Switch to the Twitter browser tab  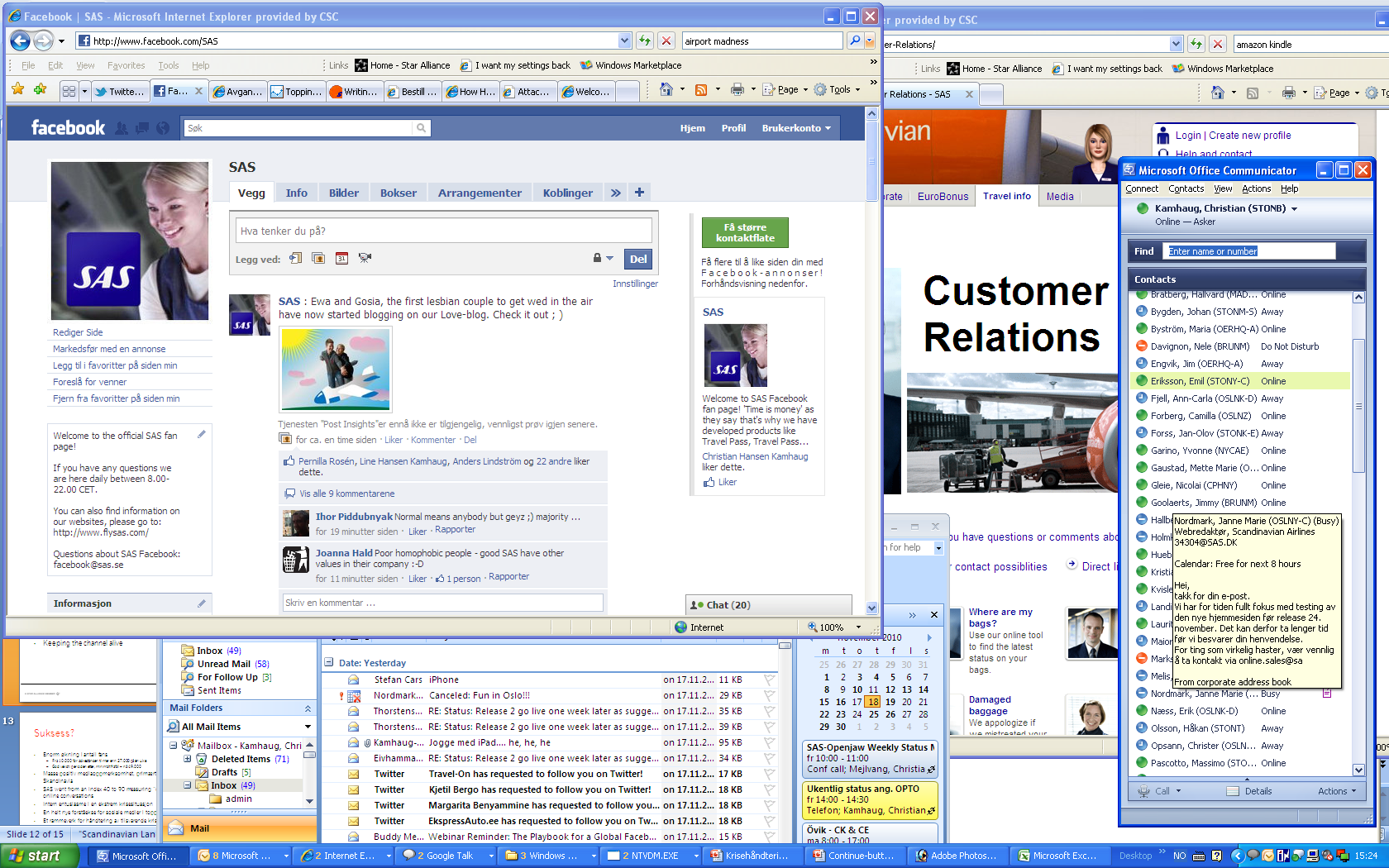pyautogui.click(x=120, y=91)
